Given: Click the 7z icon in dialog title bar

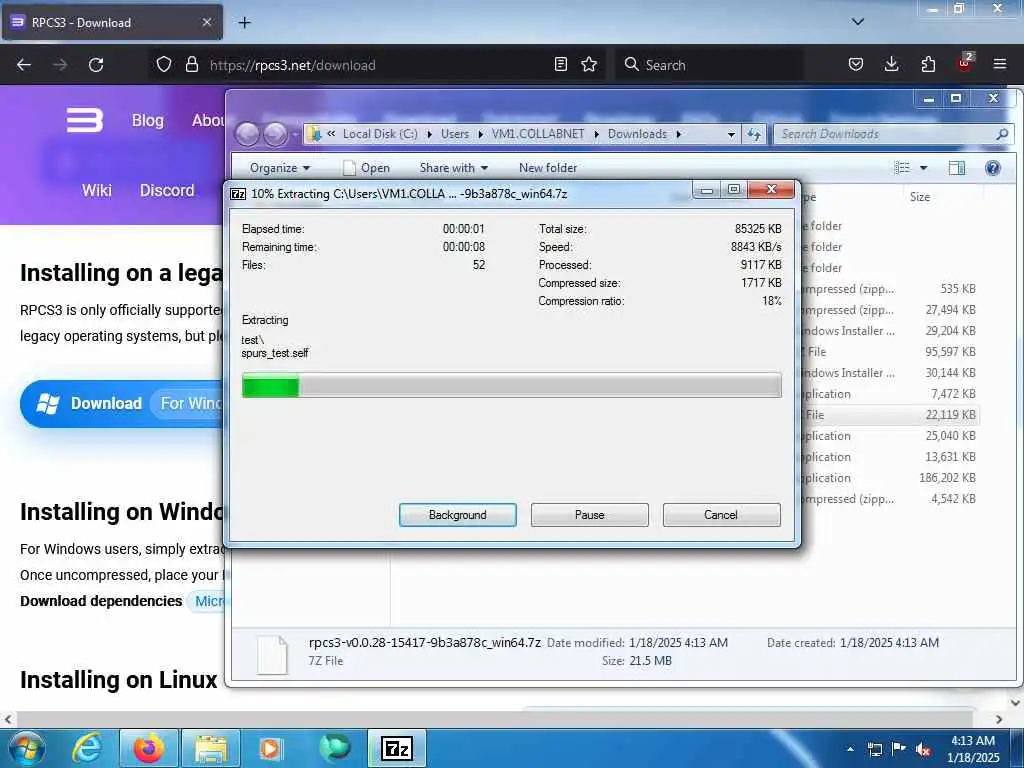Looking at the screenshot, I should tap(238, 194).
